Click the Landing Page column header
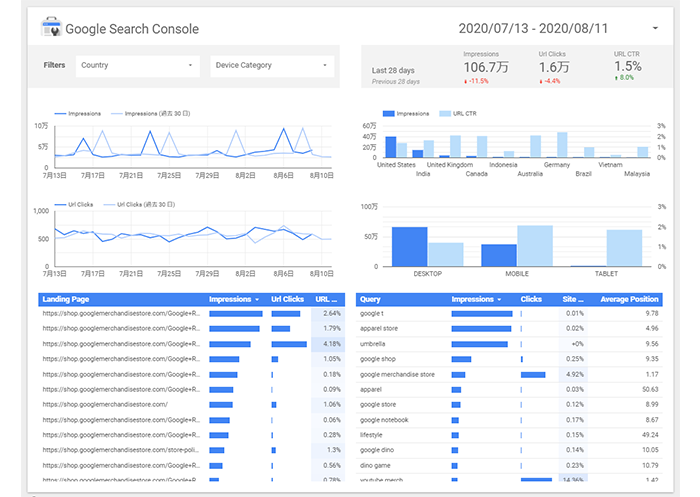700x497 pixels. [66, 299]
